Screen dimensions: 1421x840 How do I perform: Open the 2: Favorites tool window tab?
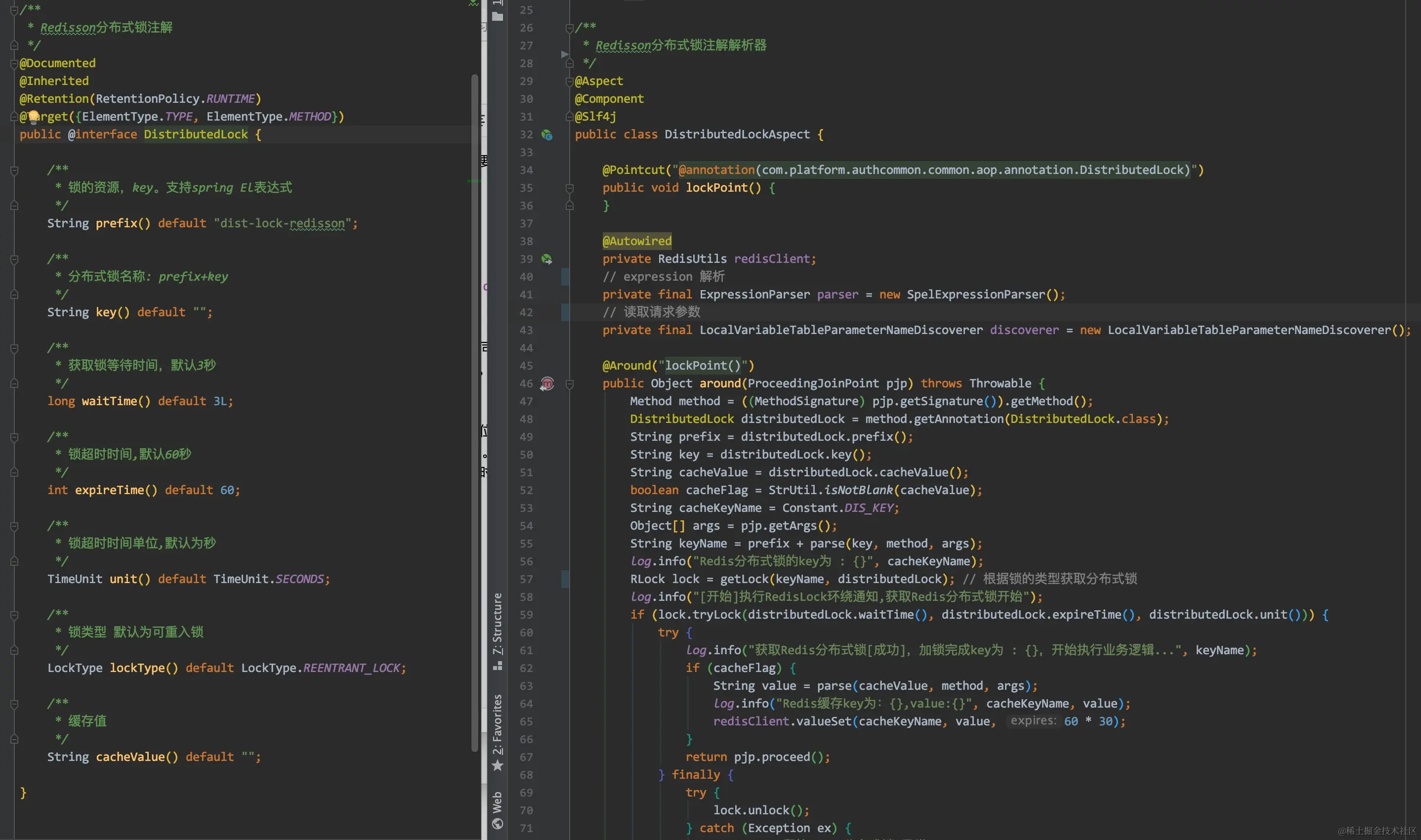coord(498,724)
